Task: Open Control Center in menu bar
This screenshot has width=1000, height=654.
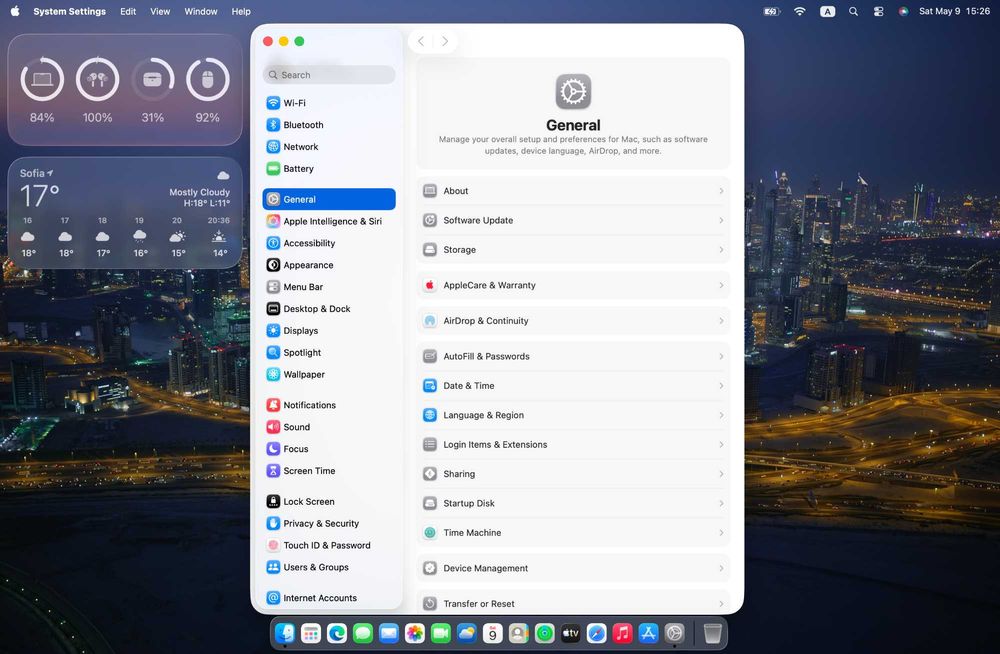Action: (x=878, y=11)
